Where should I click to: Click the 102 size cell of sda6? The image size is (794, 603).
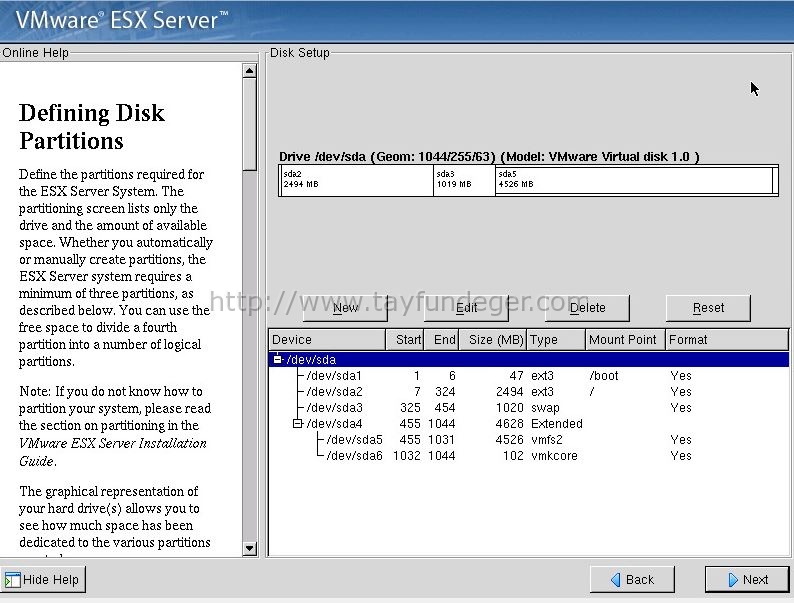click(x=513, y=456)
